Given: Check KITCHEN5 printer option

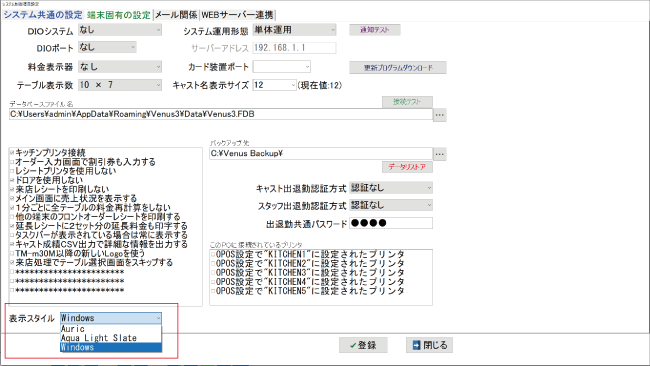Looking at the screenshot, I should coord(213,291).
